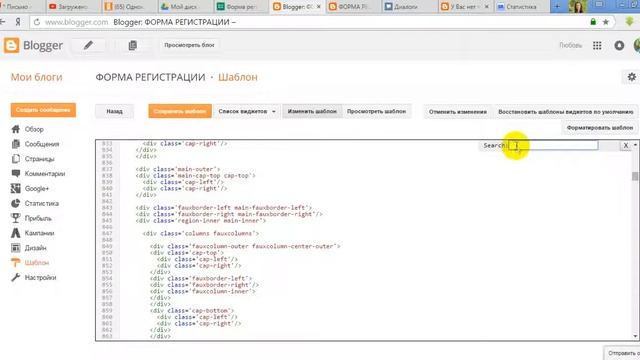Click the Страницы sidebar icon

click(16, 159)
